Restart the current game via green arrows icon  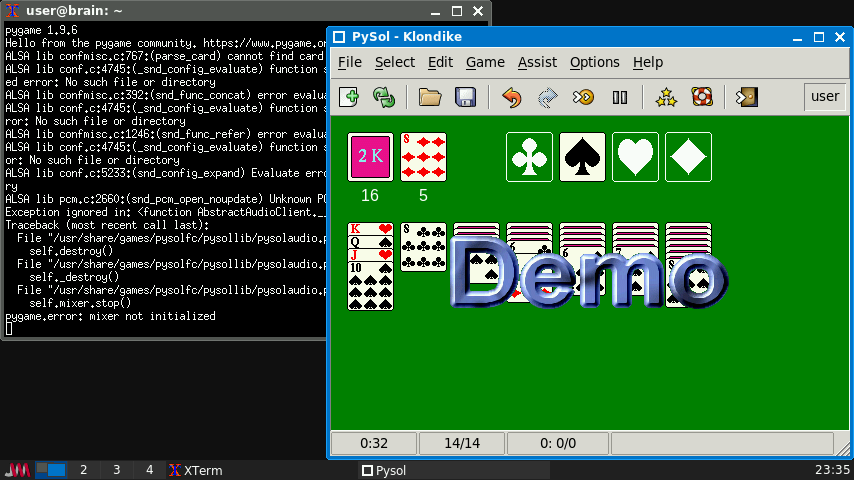384,98
